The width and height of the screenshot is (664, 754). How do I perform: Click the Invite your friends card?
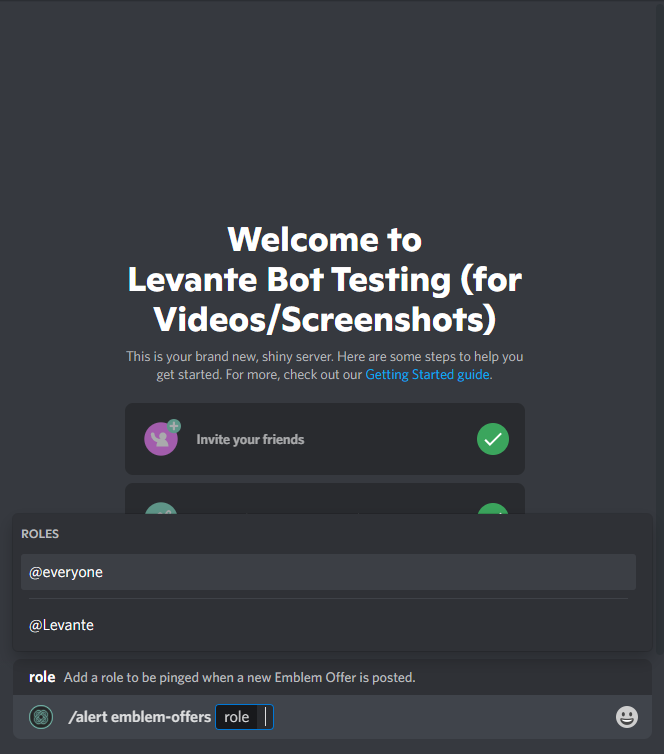325,439
